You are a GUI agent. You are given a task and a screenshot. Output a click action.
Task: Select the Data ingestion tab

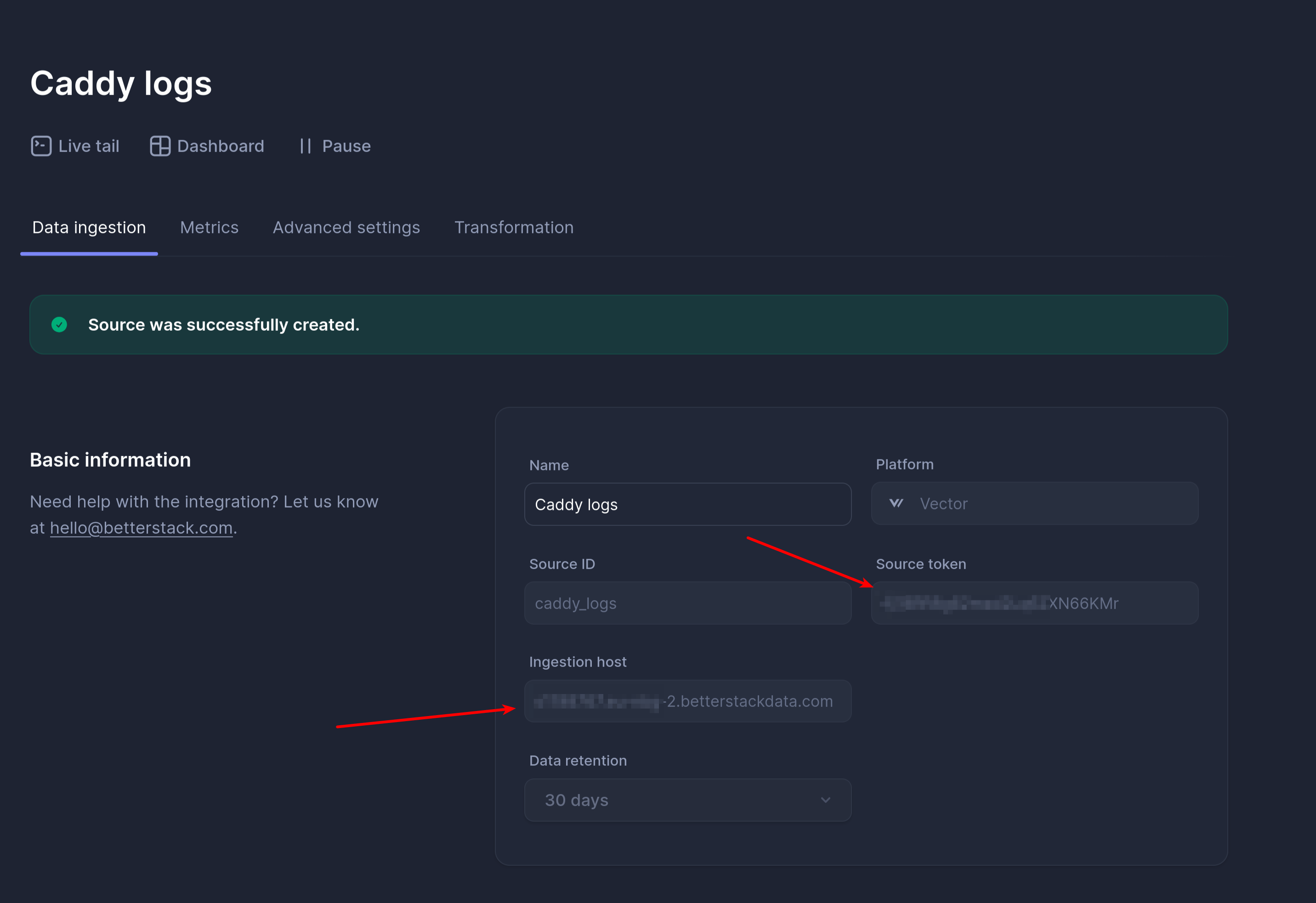(89, 228)
